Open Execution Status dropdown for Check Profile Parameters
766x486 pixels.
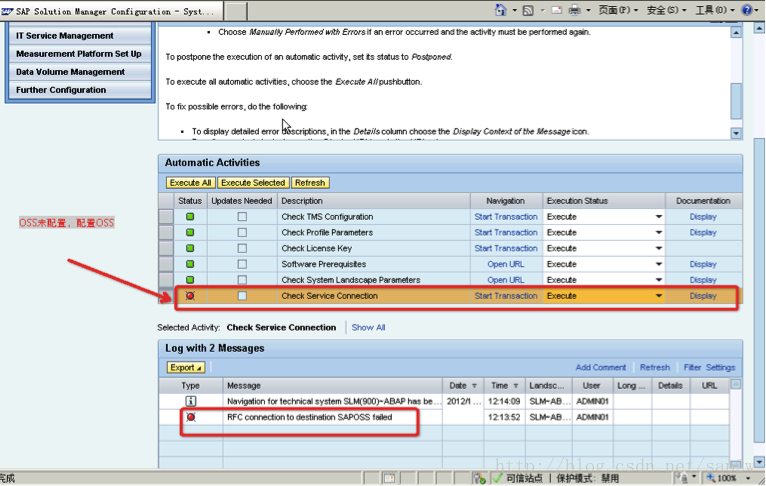659,232
